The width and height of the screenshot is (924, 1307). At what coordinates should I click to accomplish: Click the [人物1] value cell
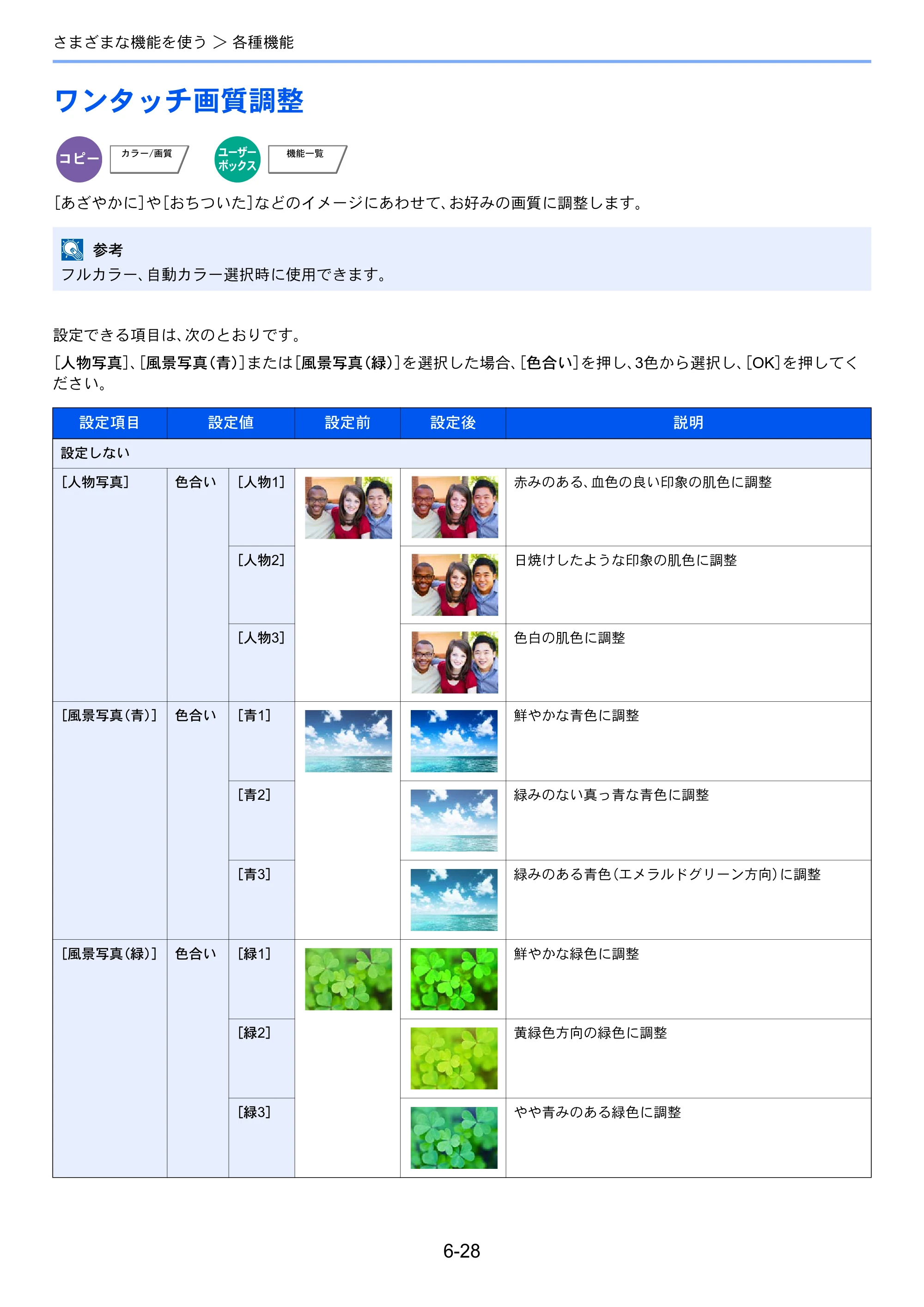coord(262,507)
